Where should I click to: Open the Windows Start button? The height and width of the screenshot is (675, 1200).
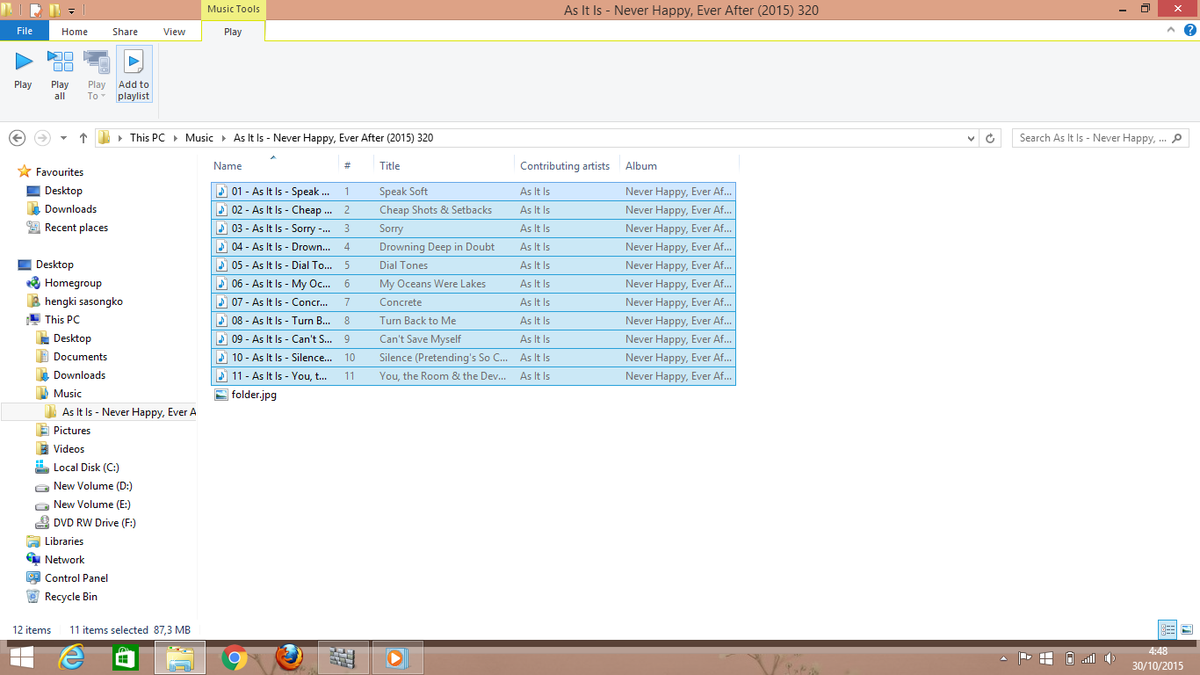pyautogui.click(x=23, y=658)
